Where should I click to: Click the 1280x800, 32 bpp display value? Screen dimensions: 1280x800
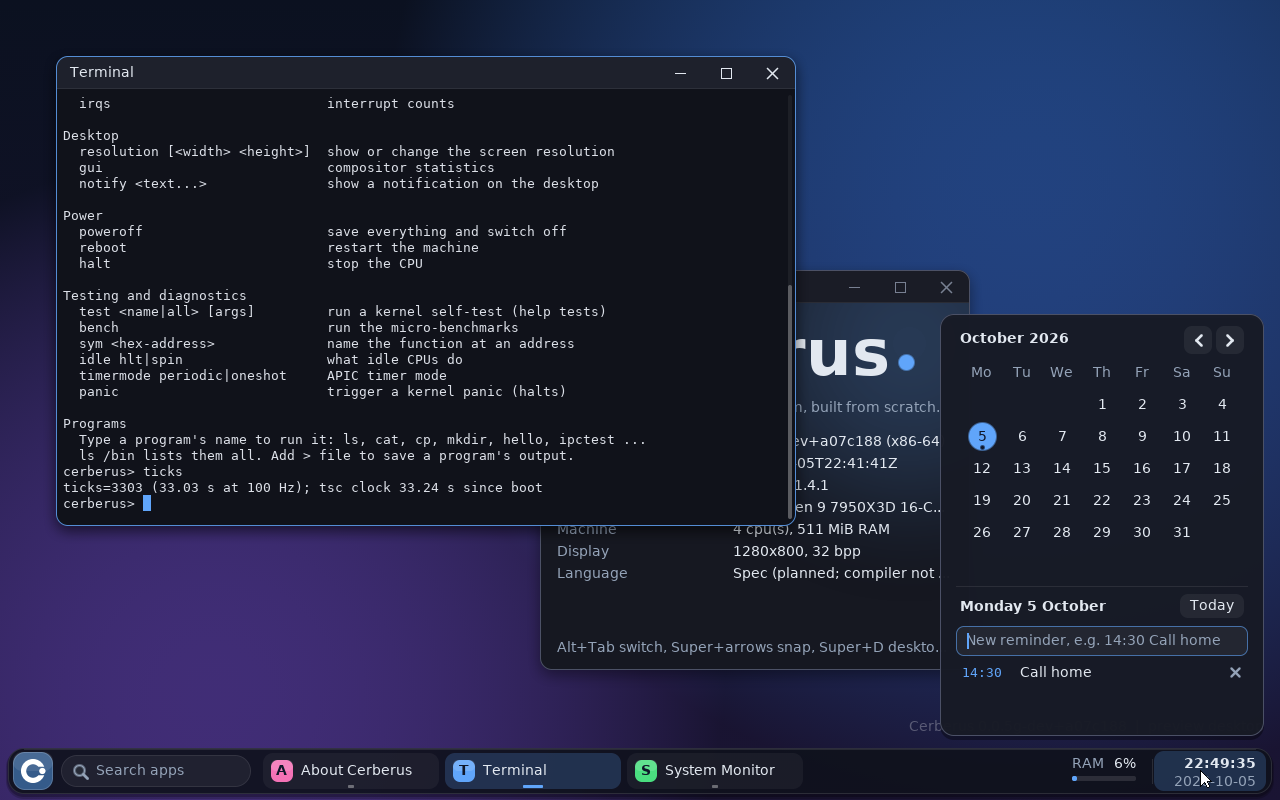click(x=797, y=551)
